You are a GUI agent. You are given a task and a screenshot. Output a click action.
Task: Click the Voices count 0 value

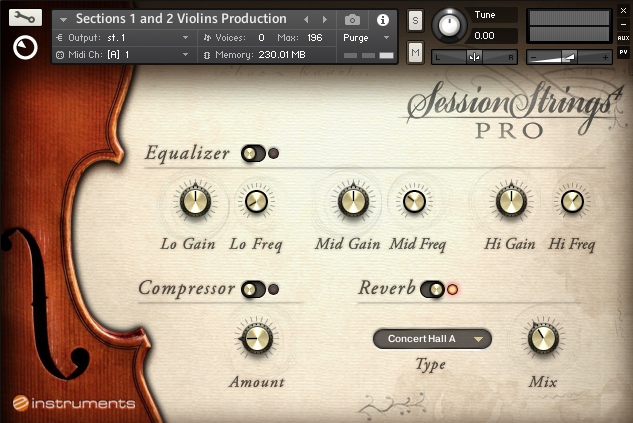click(x=261, y=38)
